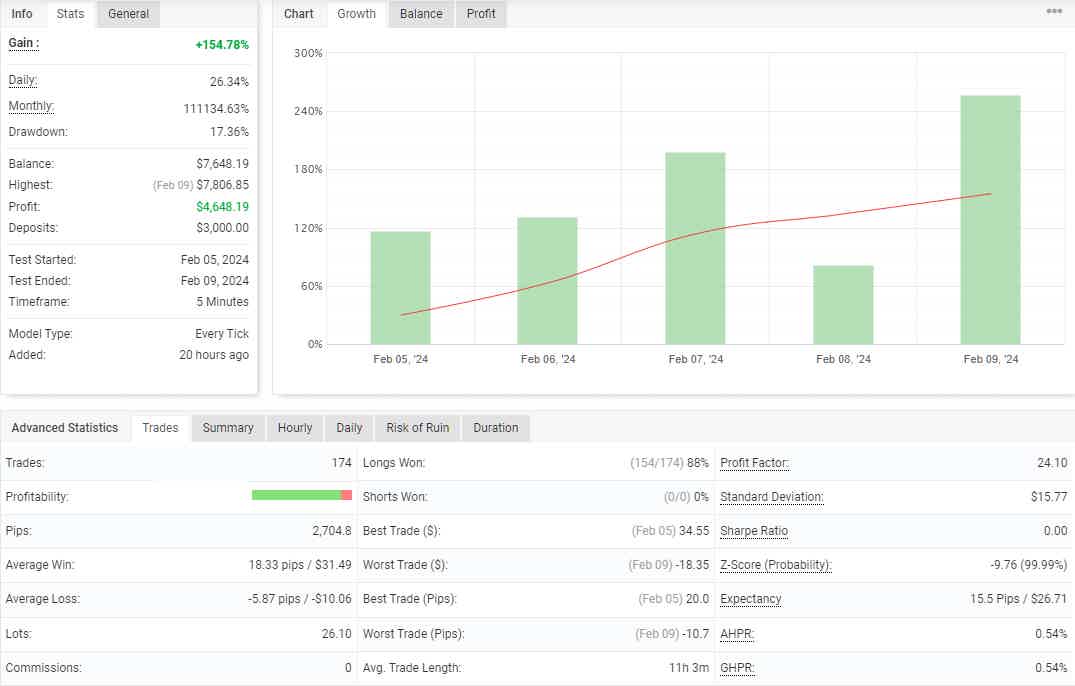Switch to the Info tab
This screenshot has width=1075, height=686.
[22, 14]
